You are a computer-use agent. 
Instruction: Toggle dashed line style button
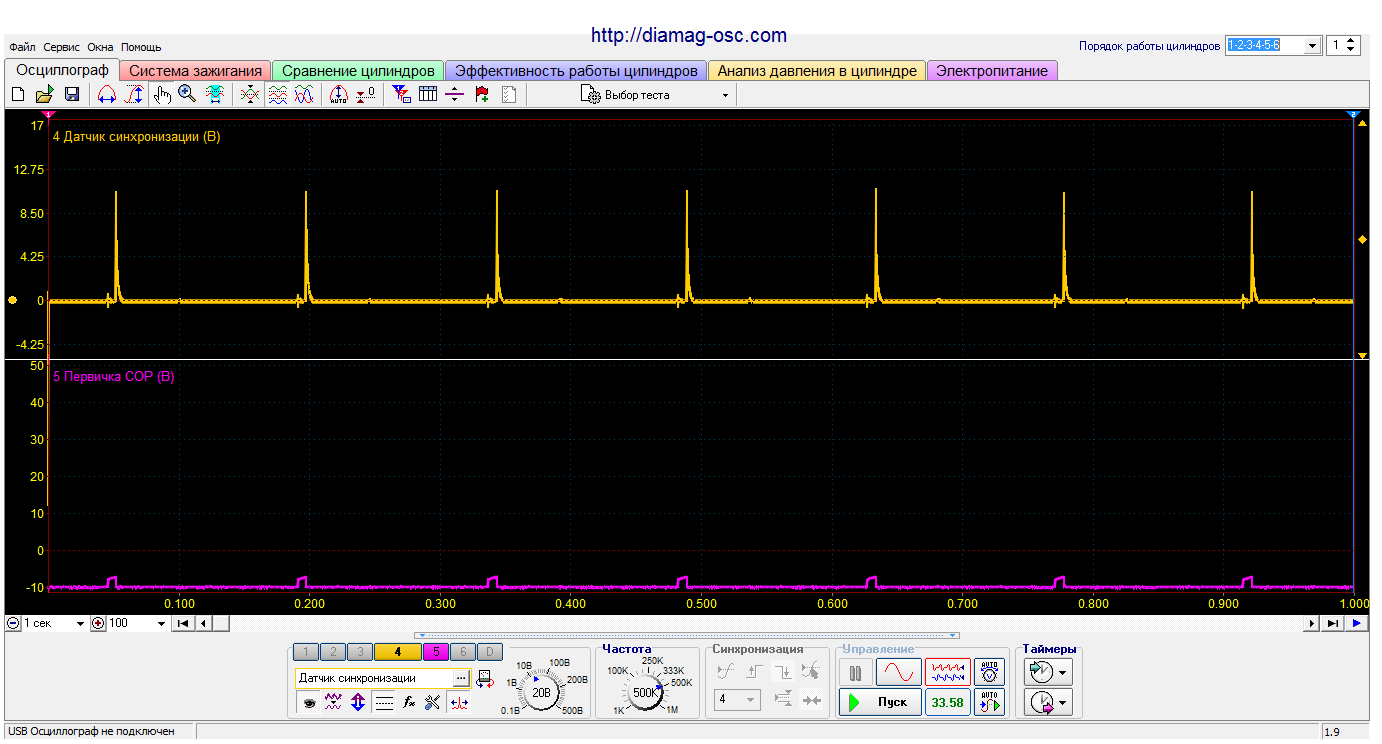(x=384, y=703)
